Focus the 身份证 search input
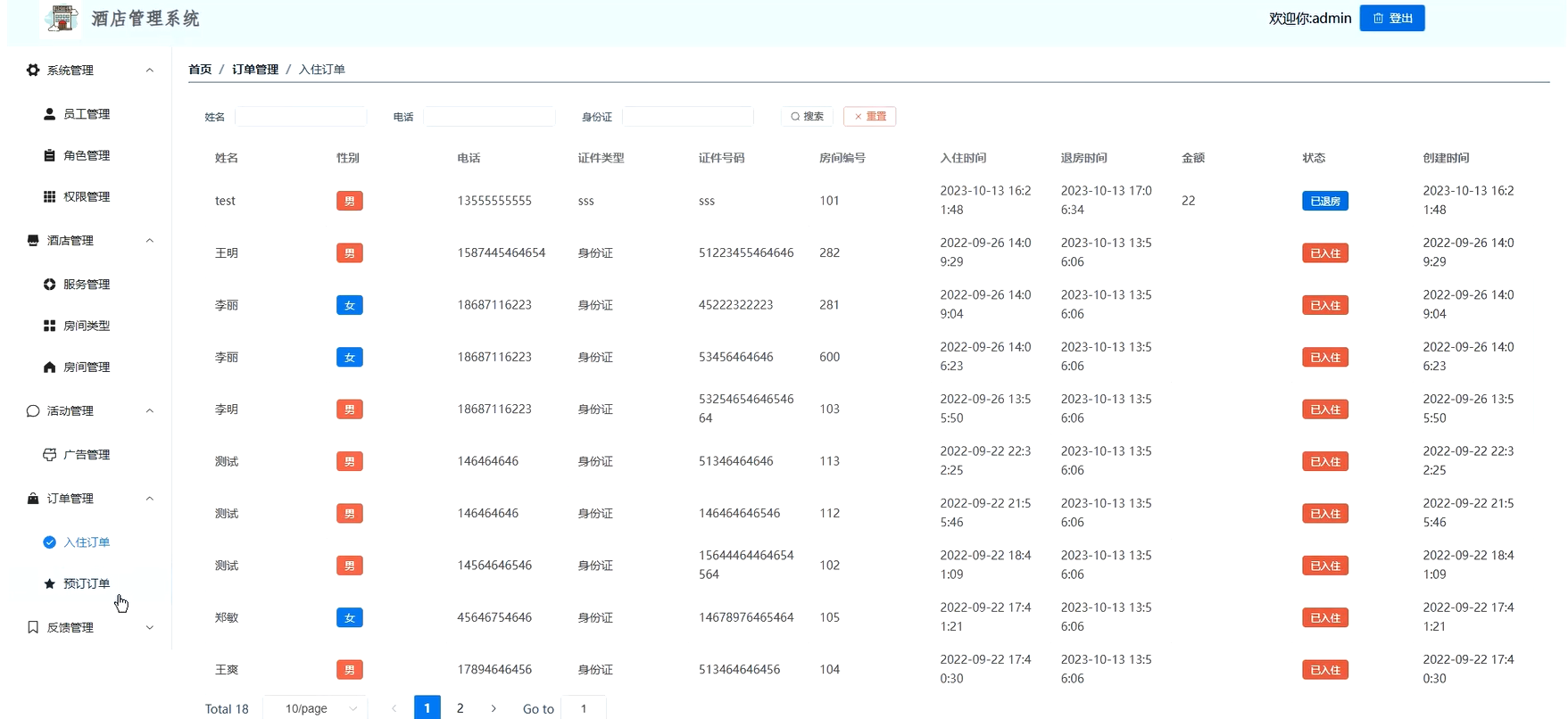 688,117
